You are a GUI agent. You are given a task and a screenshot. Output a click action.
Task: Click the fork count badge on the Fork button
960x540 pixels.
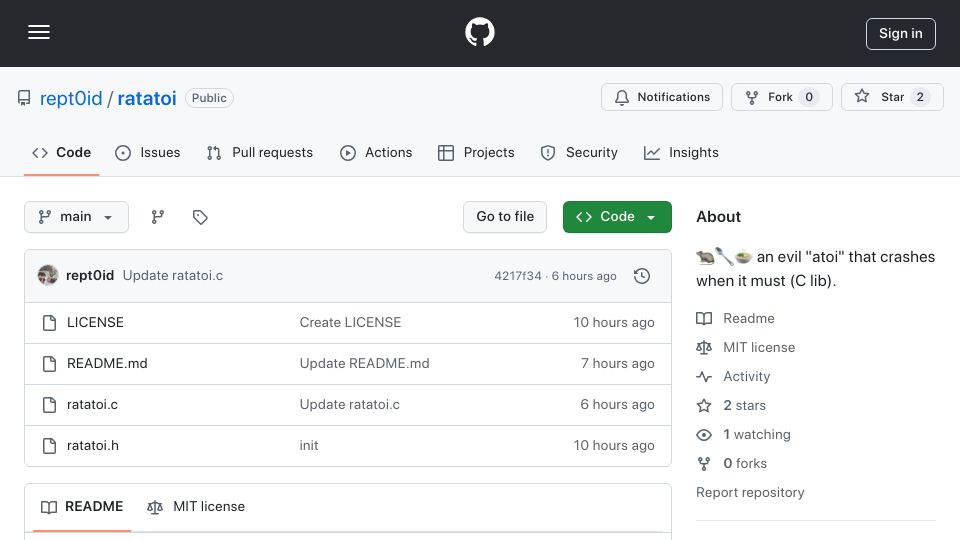point(809,97)
